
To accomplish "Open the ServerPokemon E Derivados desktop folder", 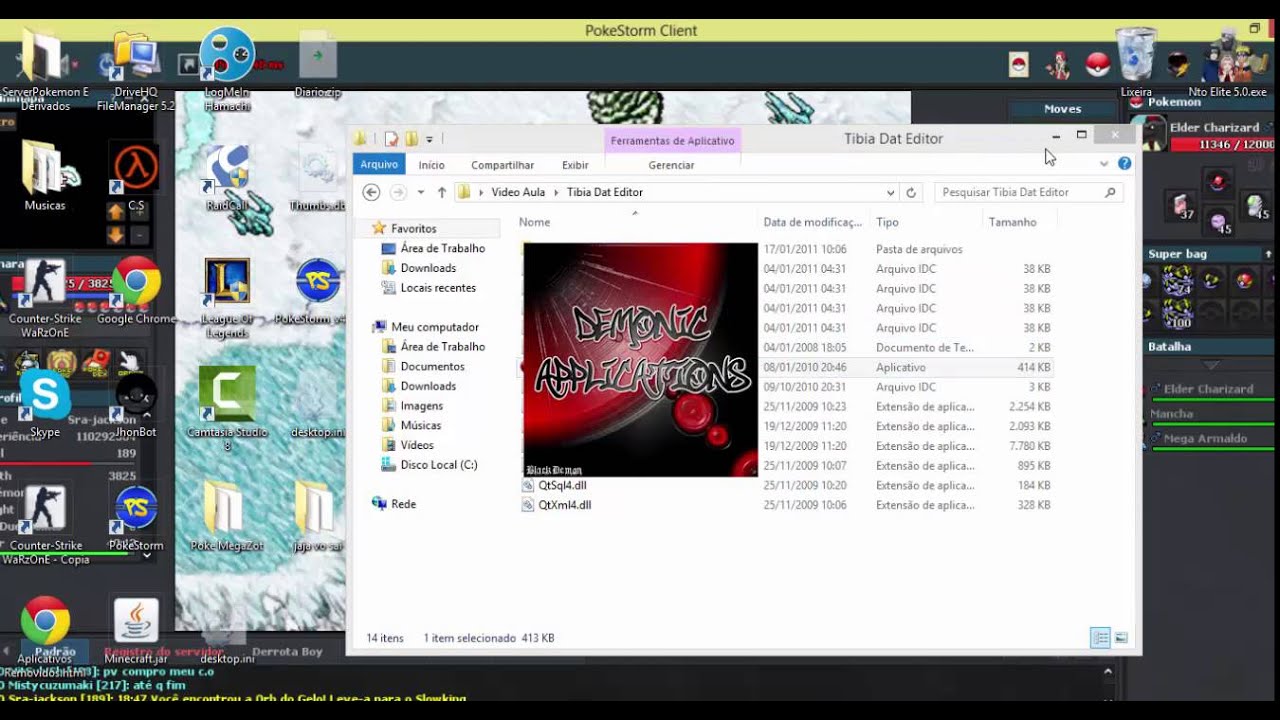I will tap(43, 70).
